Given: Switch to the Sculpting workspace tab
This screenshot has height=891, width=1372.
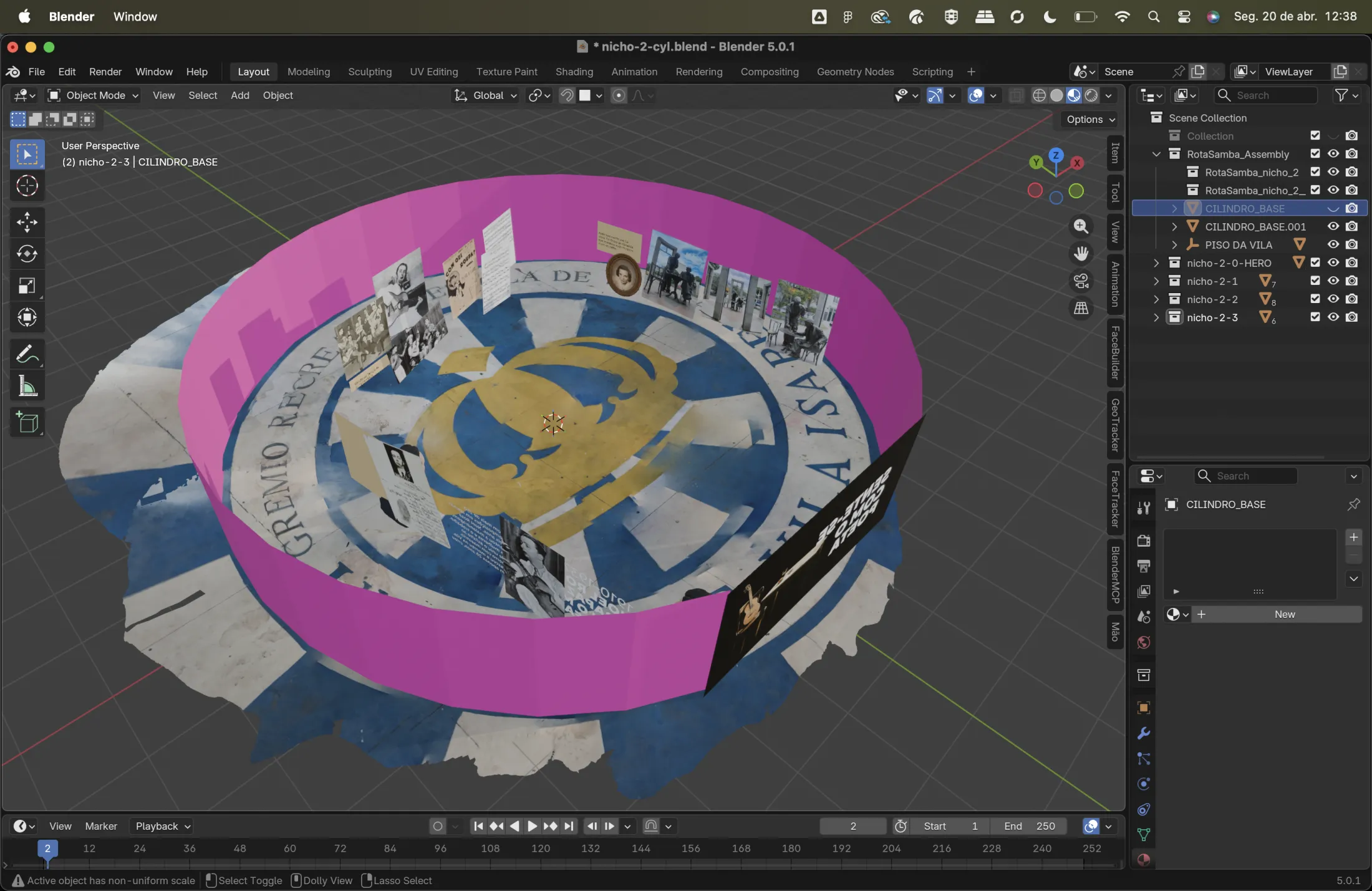Looking at the screenshot, I should (370, 72).
